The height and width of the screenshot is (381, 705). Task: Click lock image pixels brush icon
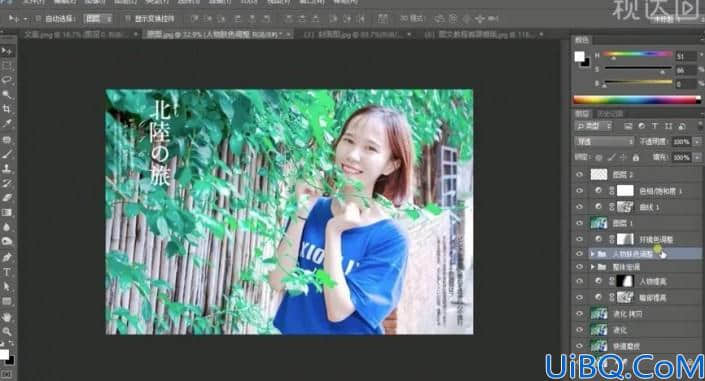611,157
